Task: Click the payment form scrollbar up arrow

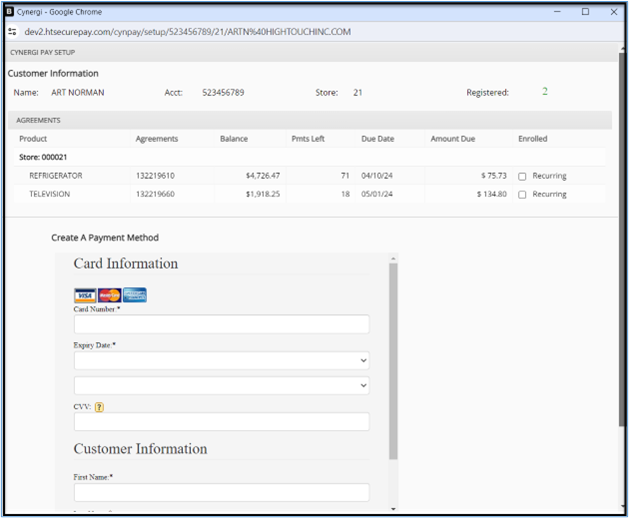Action: click(393, 259)
